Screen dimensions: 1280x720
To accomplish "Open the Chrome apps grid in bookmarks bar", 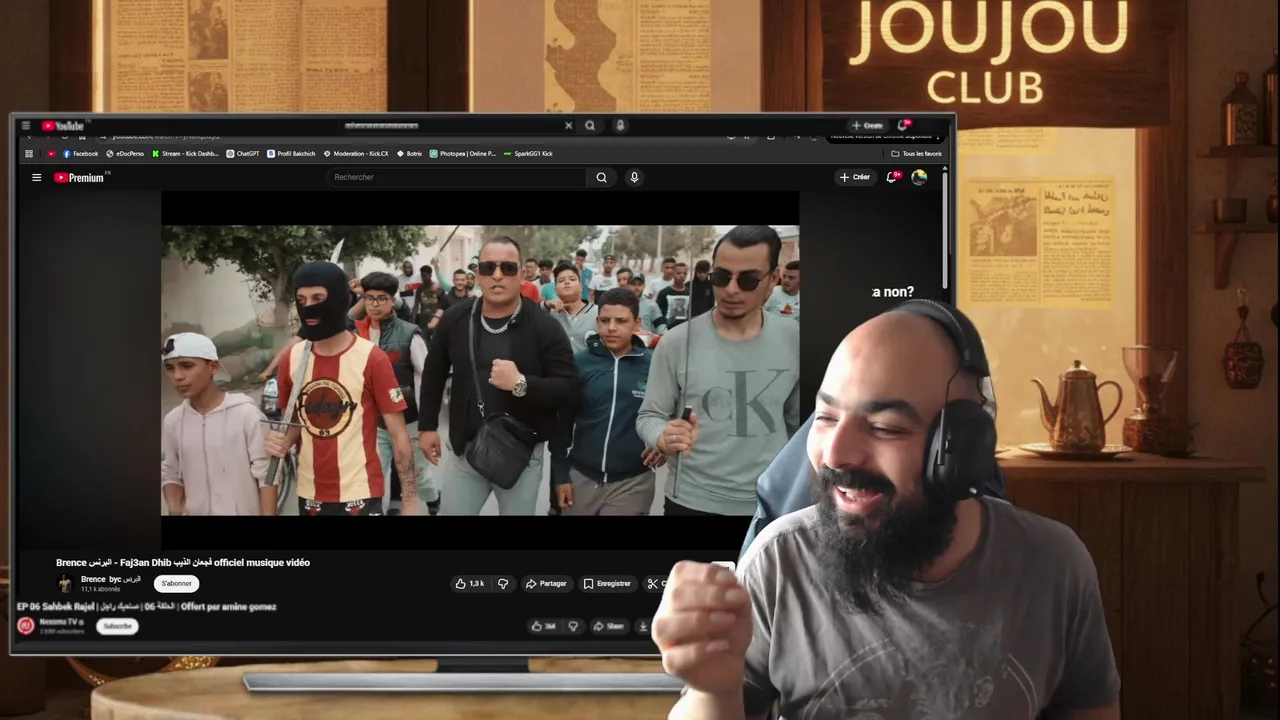I will (x=29, y=154).
